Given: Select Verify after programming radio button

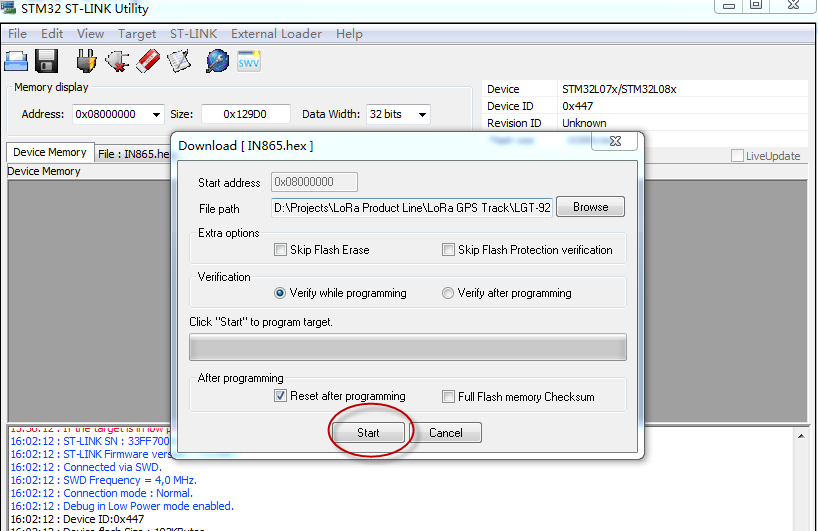Looking at the screenshot, I should tap(448, 293).
